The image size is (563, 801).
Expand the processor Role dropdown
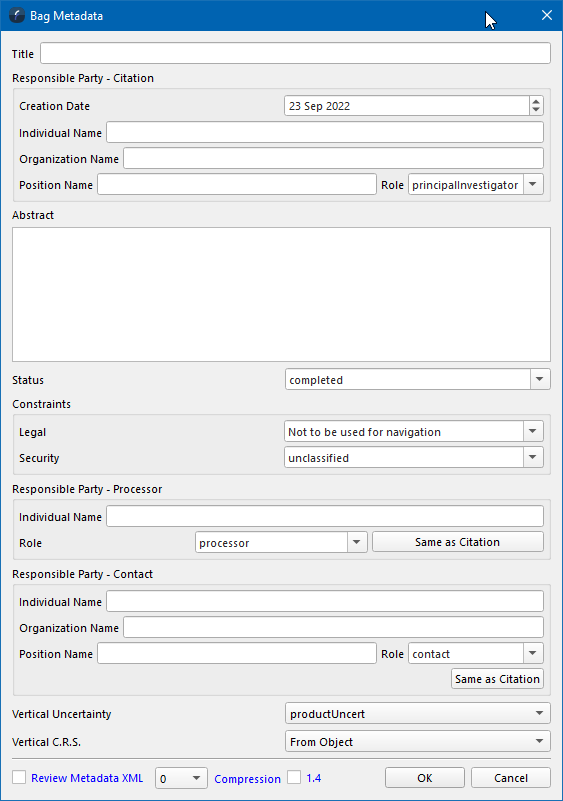357,542
